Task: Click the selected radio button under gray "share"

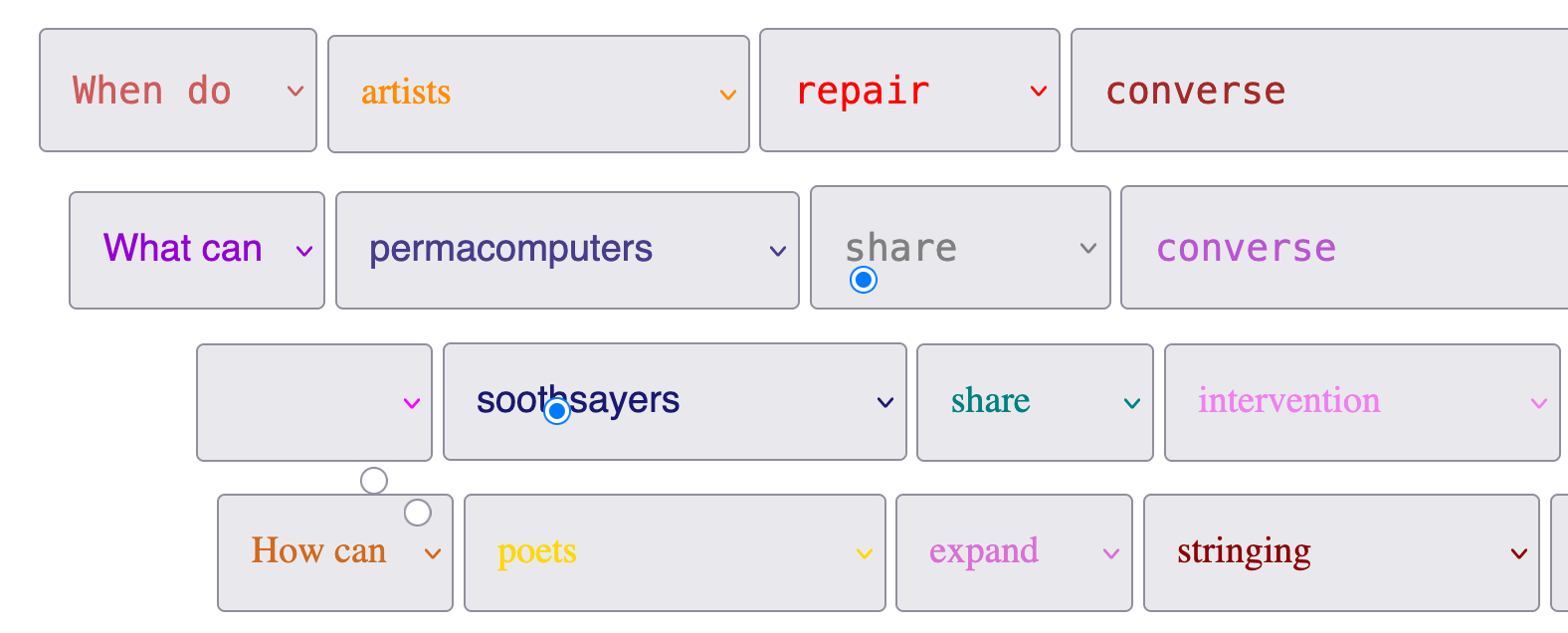Action: (864, 281)
